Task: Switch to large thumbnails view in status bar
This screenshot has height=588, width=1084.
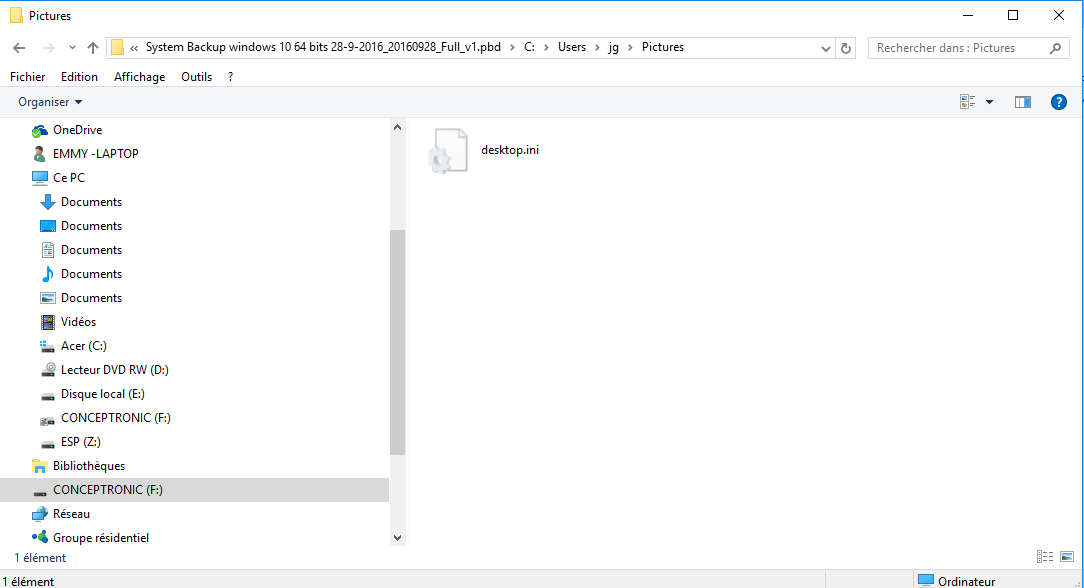Action: coord(1067,557)
